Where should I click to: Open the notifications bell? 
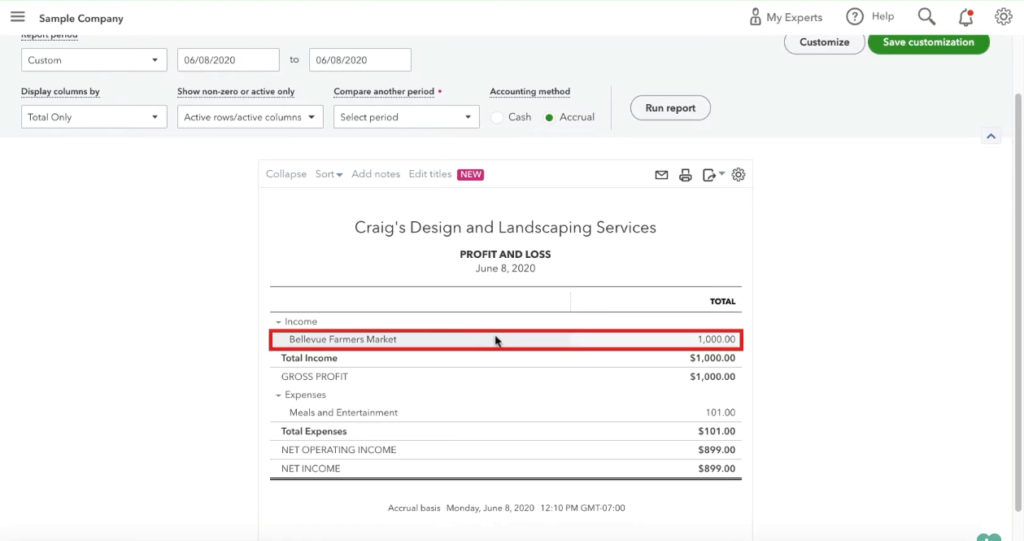click(965, 17)
